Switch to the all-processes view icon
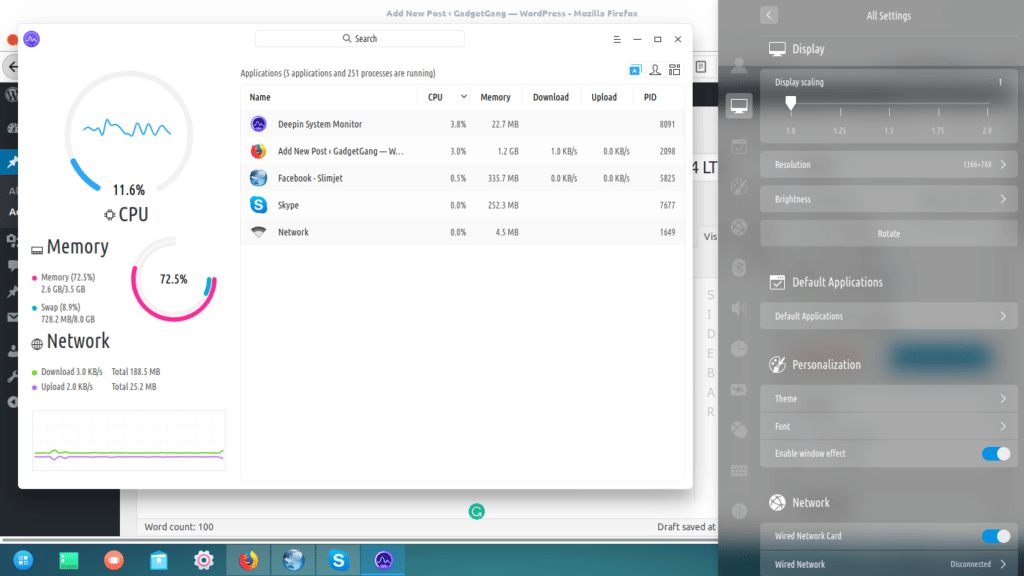This screenshot has height=576, width=1024. tap(674, 69)
